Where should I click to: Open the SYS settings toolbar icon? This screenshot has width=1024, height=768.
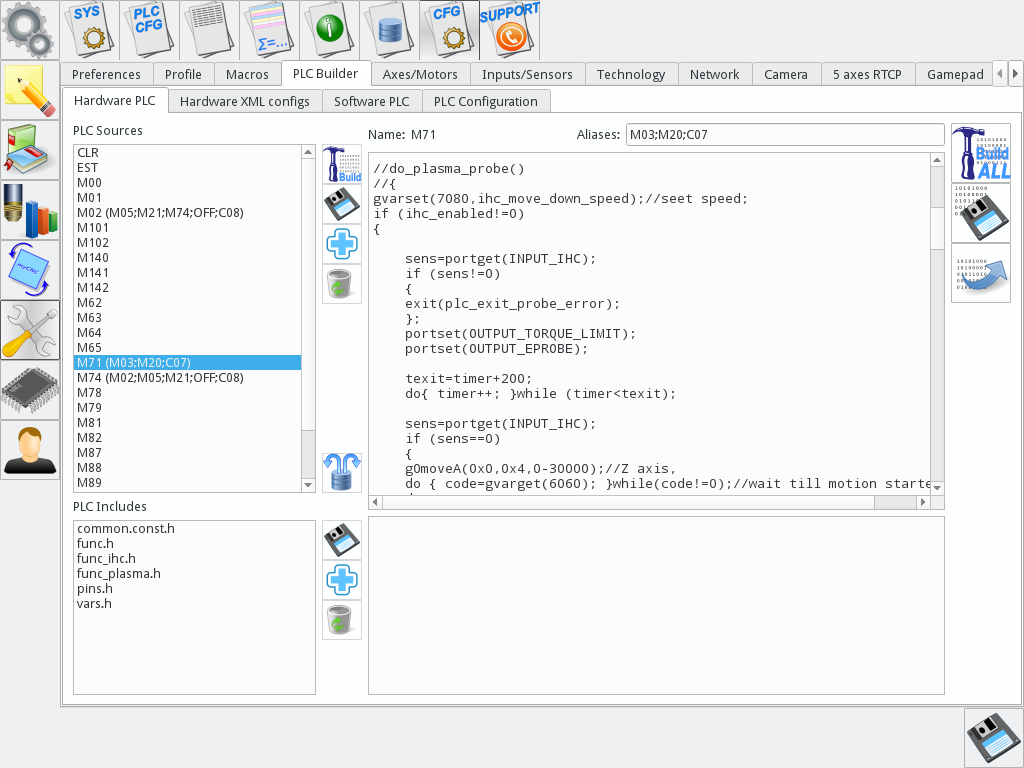tap(90, 29)
